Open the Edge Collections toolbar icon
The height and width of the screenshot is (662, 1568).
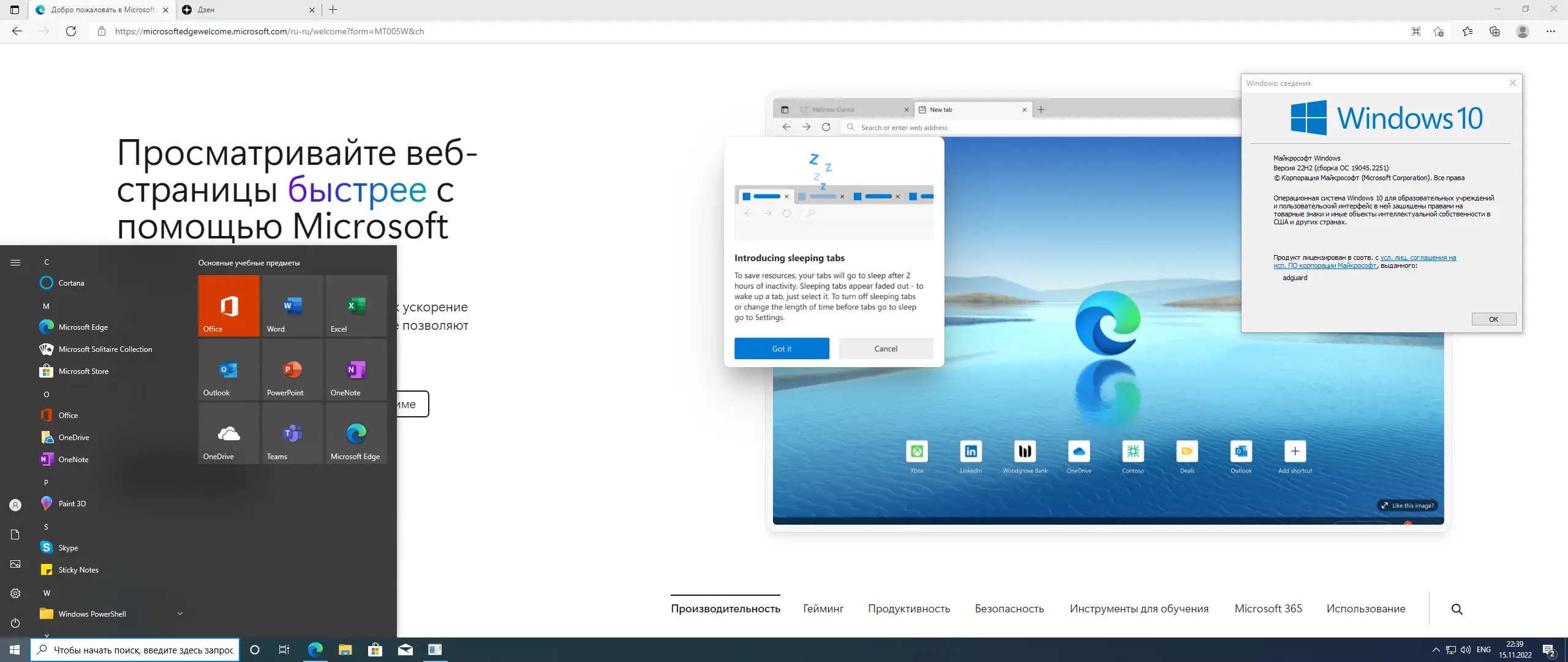[x=1494, y=31]
